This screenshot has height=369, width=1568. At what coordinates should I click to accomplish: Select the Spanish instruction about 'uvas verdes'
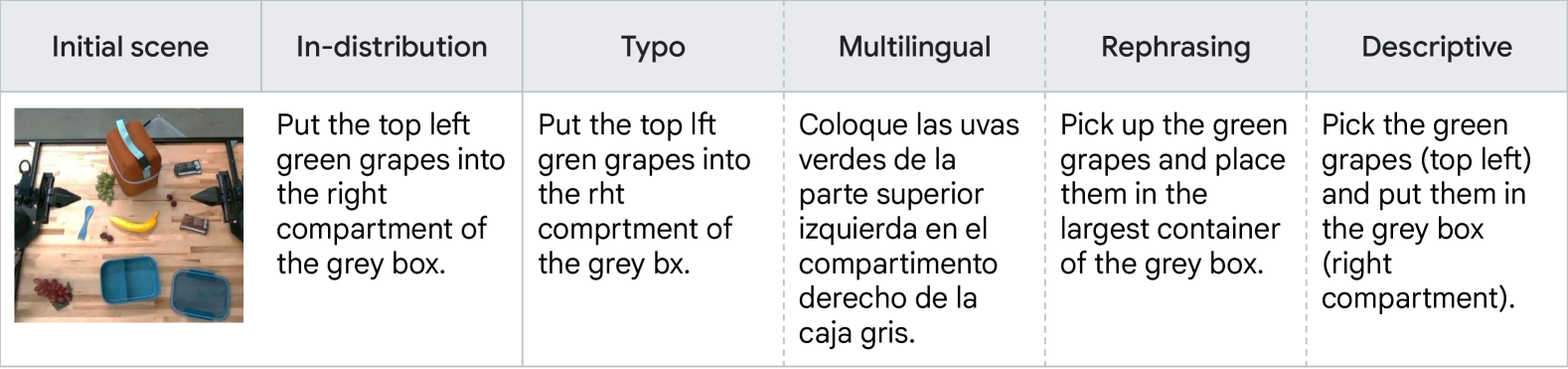coord(908,229)
